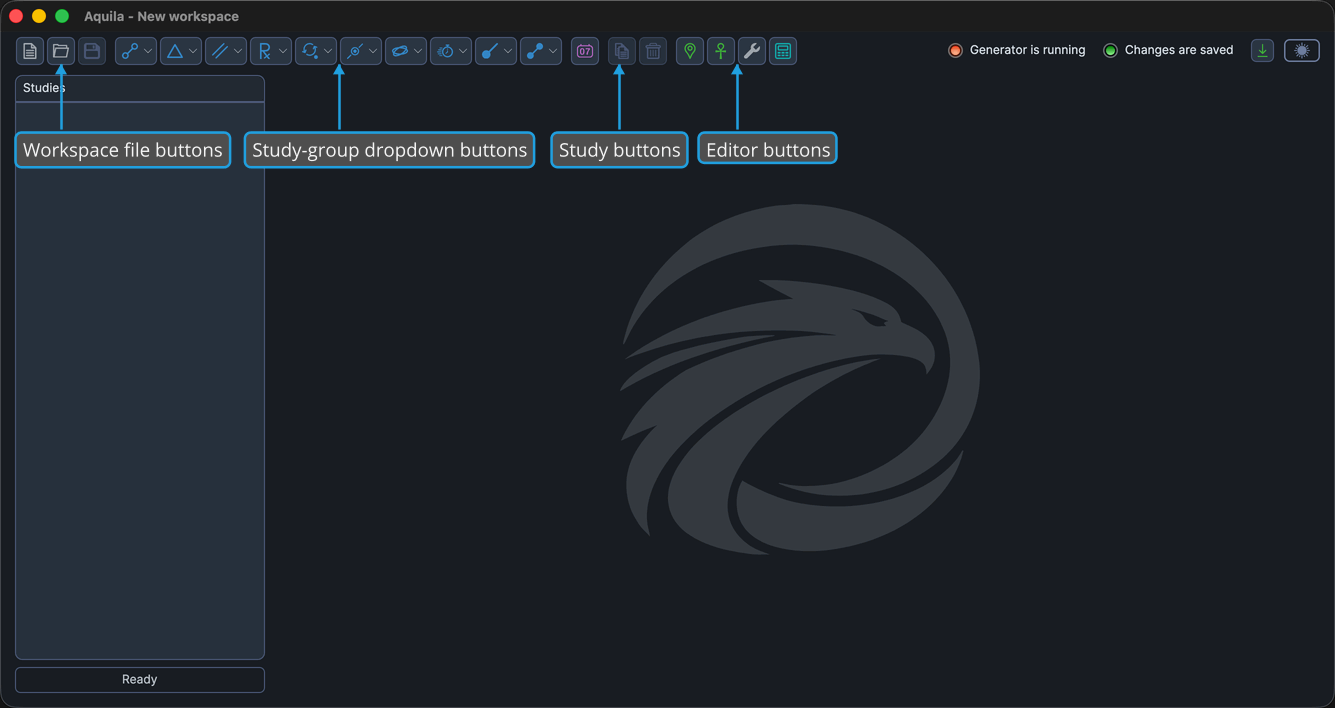The image size is (1335, 708).
Task: Open the green ankh-shaped editor button
Action: 721,51
